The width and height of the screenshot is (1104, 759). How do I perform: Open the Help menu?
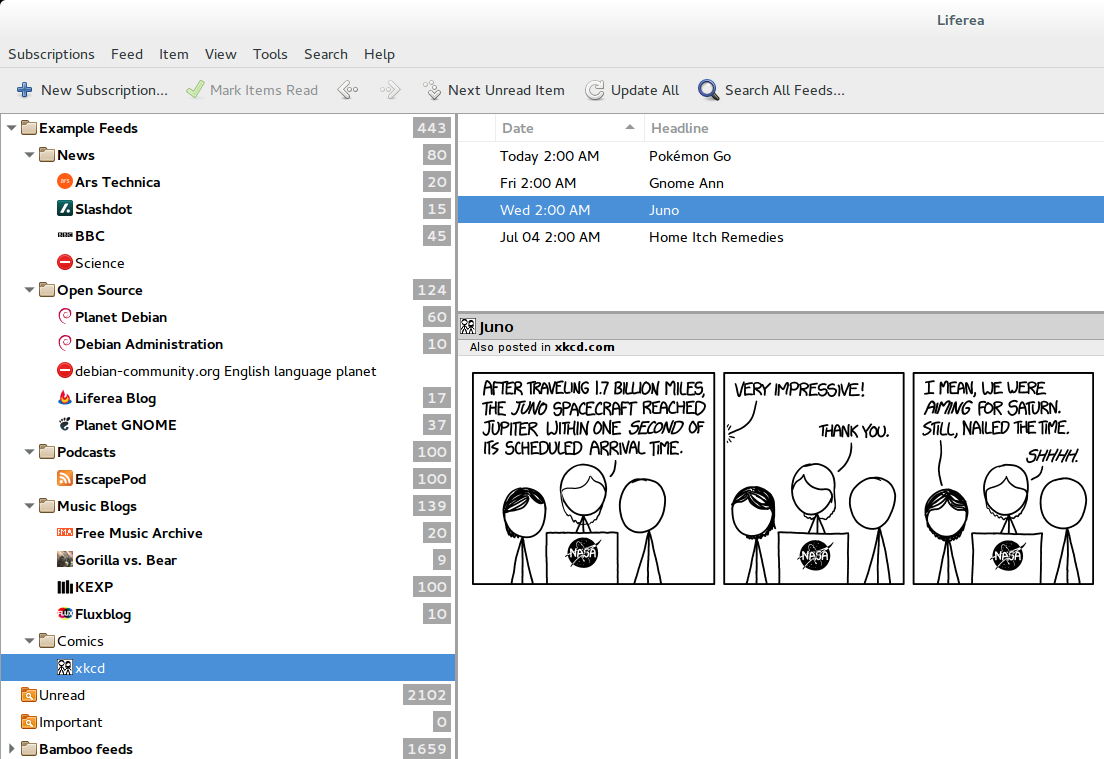380,54
